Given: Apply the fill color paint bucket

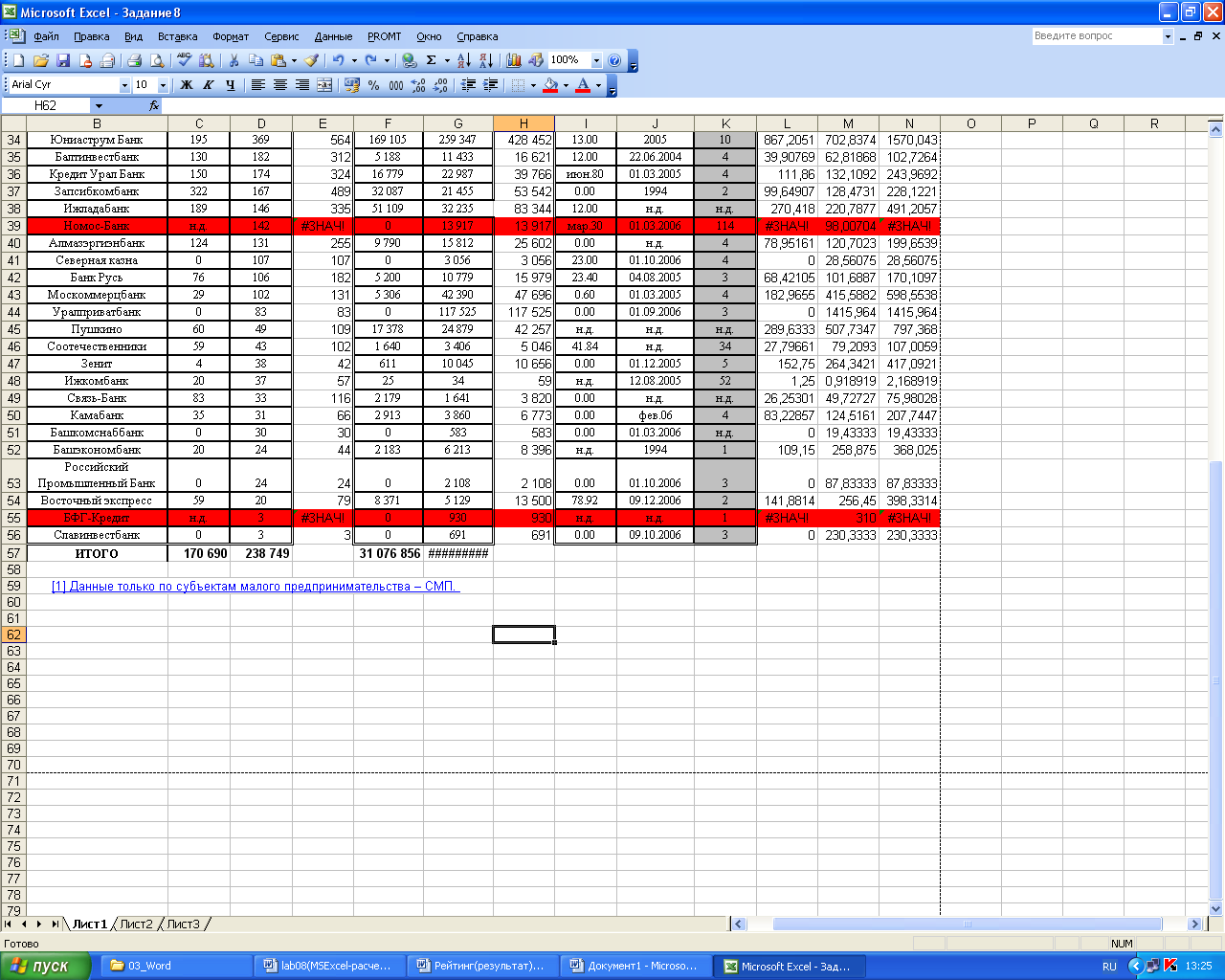Looking at the screenshot, I should coord(549,85).
